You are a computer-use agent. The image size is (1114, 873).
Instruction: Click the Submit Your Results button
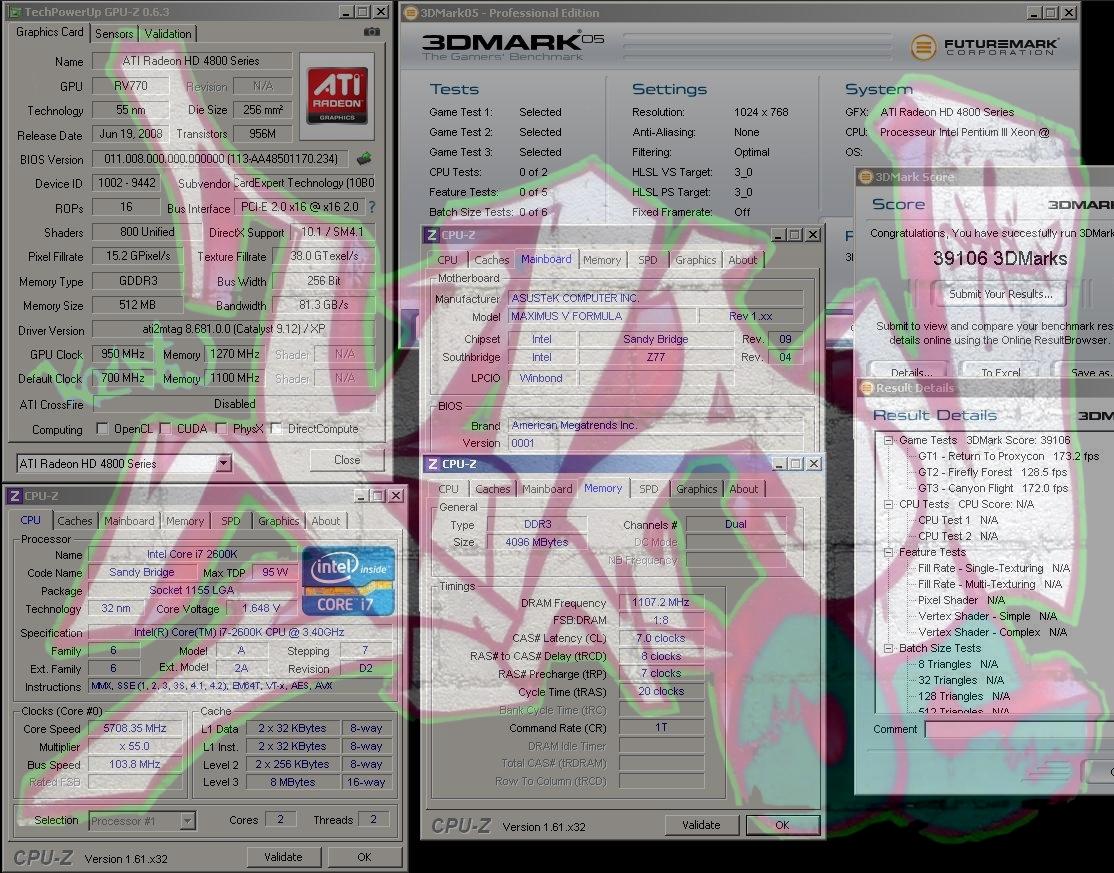coord(1000,294)
